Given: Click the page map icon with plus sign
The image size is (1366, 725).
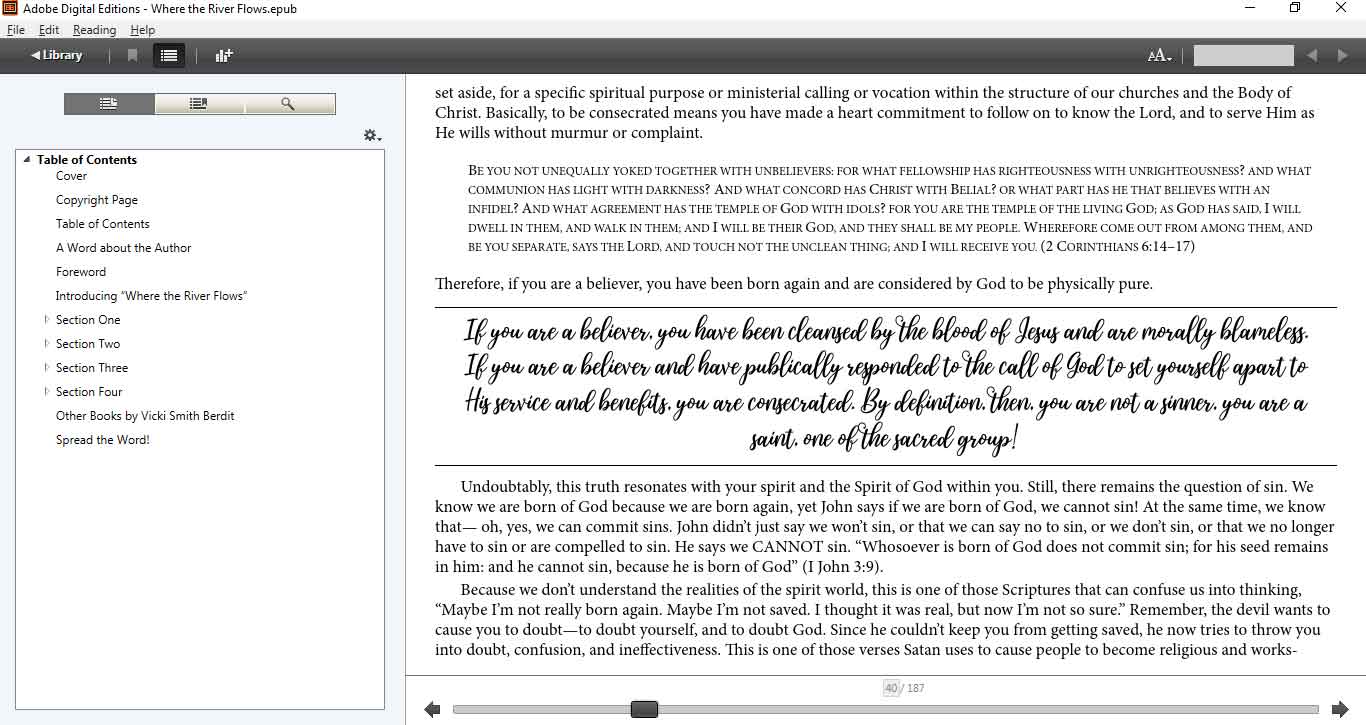Looking at the screenshot, I should pyautogui.click(x=224, y=56).
